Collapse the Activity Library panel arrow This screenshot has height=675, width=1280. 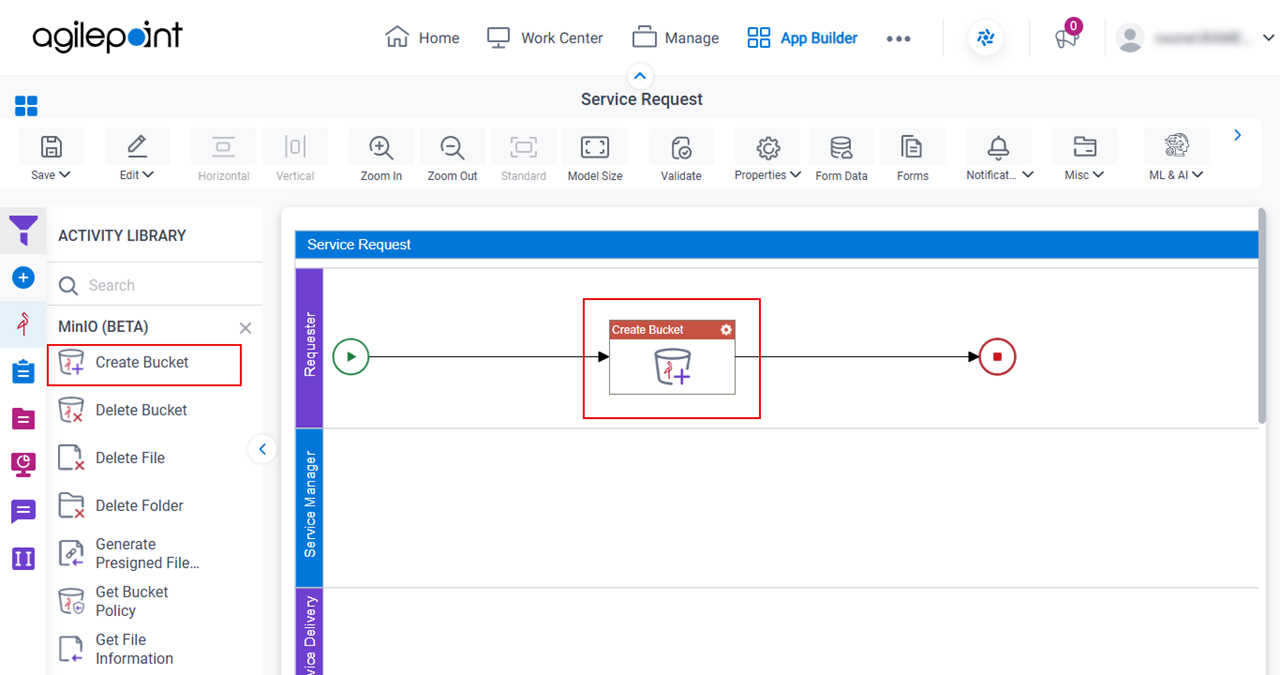(262, 449)
